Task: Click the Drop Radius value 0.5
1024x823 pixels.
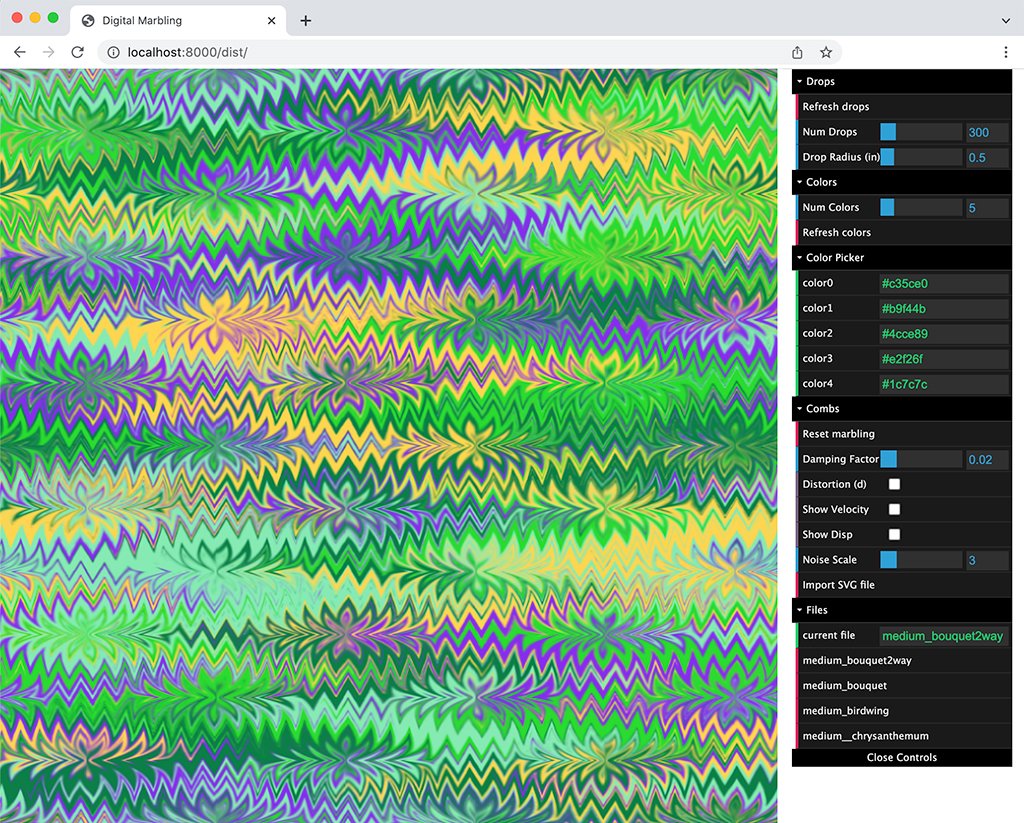Action: pos(987,157)
